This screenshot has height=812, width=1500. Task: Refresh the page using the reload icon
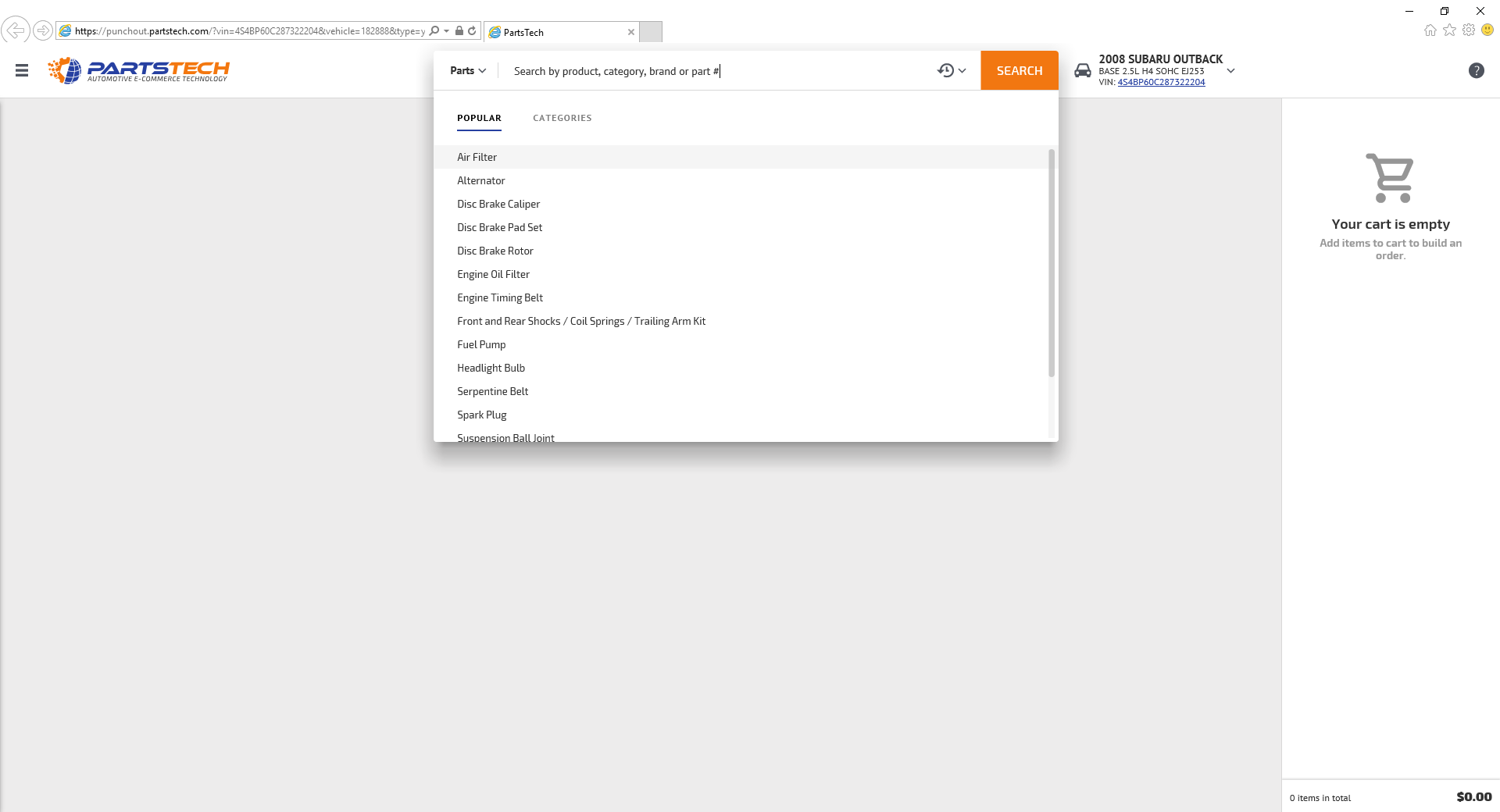pos(473,30)
